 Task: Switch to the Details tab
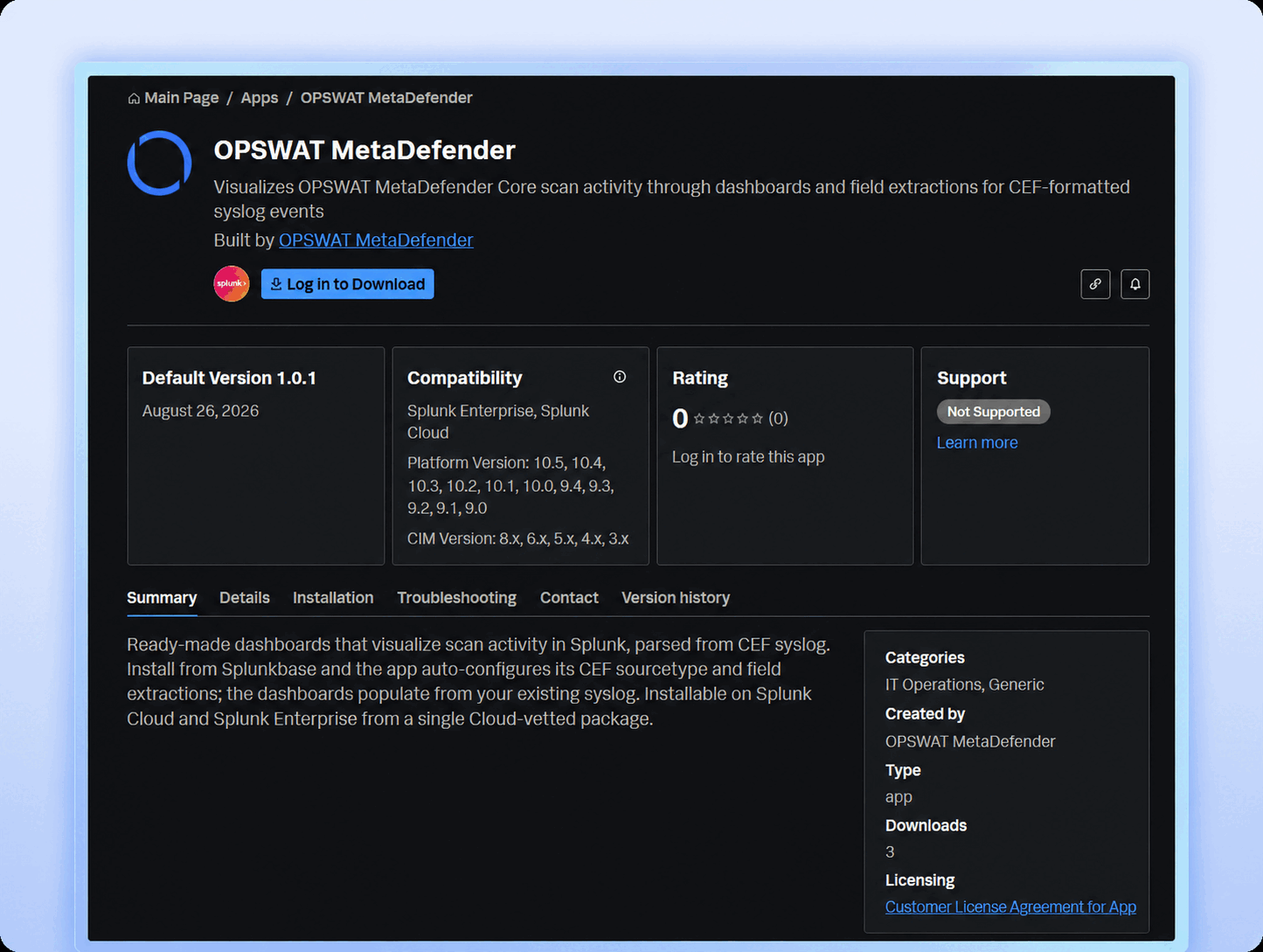click(245, 598)
